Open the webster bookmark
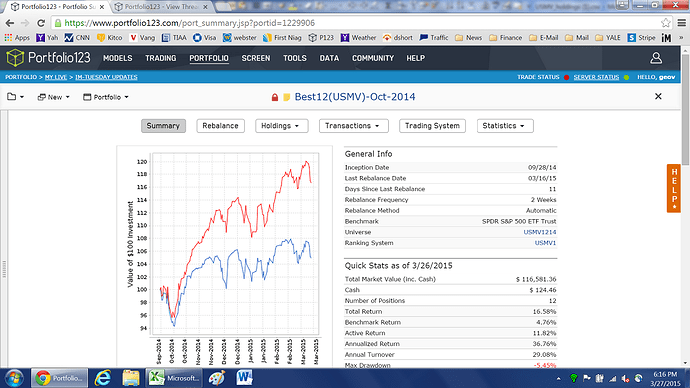 239,38
